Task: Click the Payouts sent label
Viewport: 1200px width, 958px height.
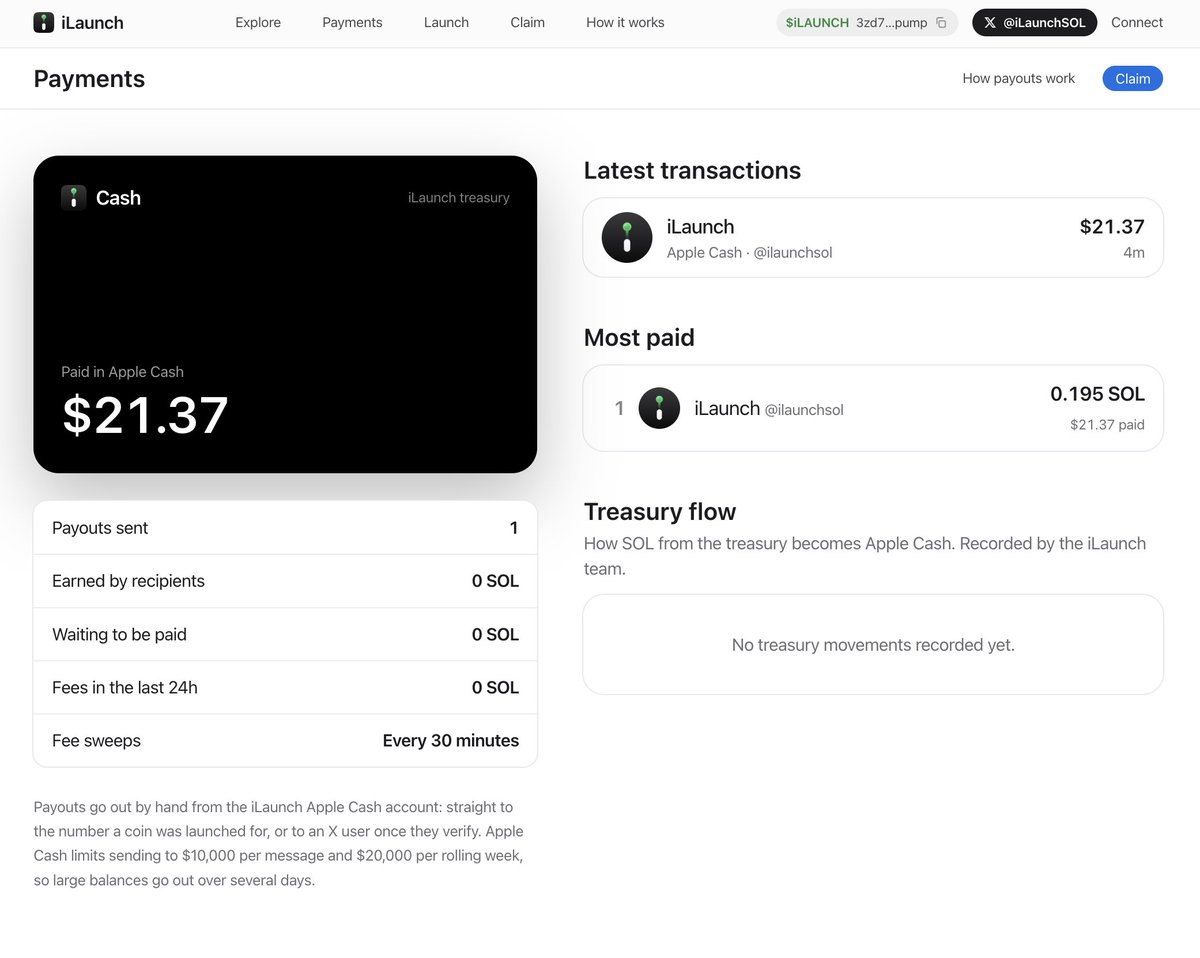Action: (x=100, y=528)
